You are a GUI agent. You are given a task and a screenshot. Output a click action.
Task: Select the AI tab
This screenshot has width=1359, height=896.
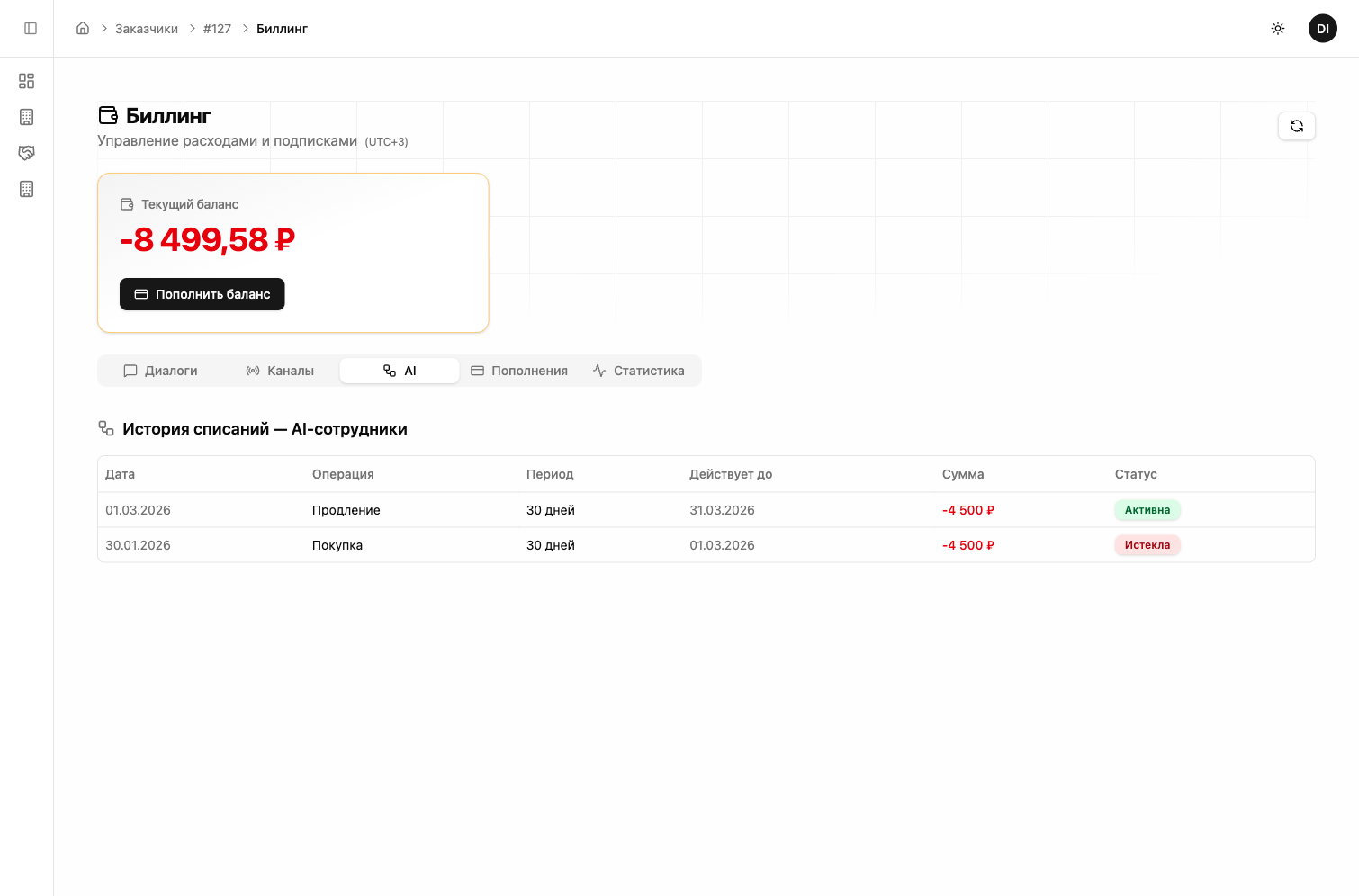[400, 371]
